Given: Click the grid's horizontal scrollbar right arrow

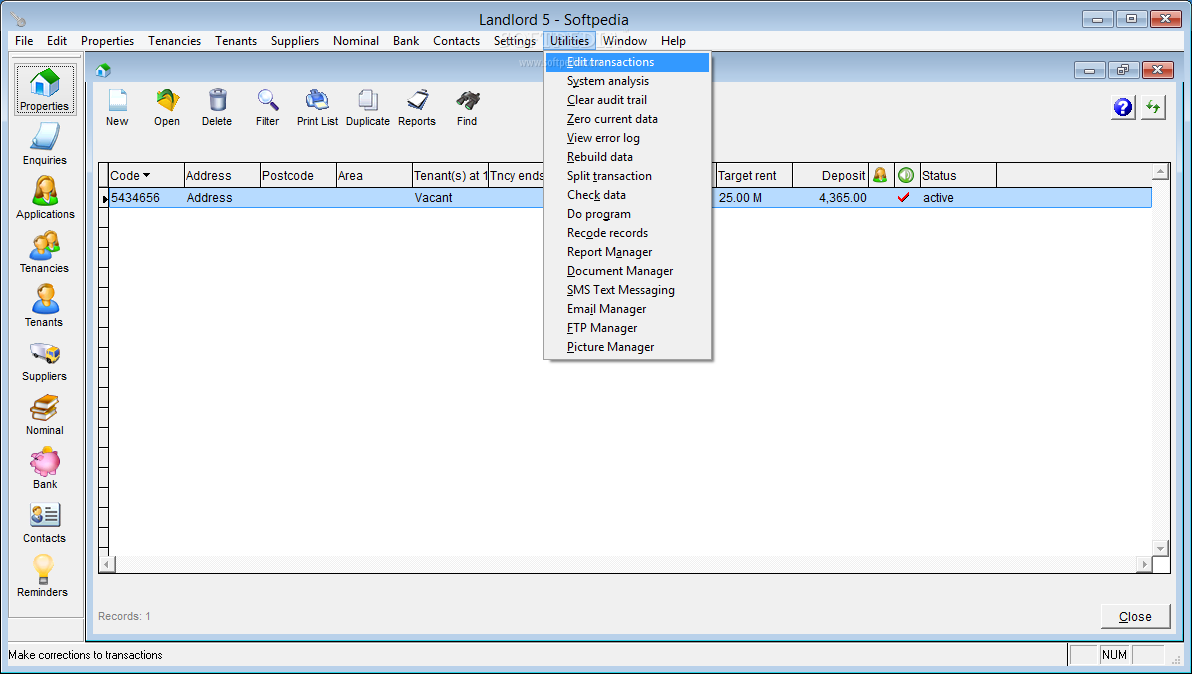Looking at the screenshot, I should click(x=1144, y=565).
